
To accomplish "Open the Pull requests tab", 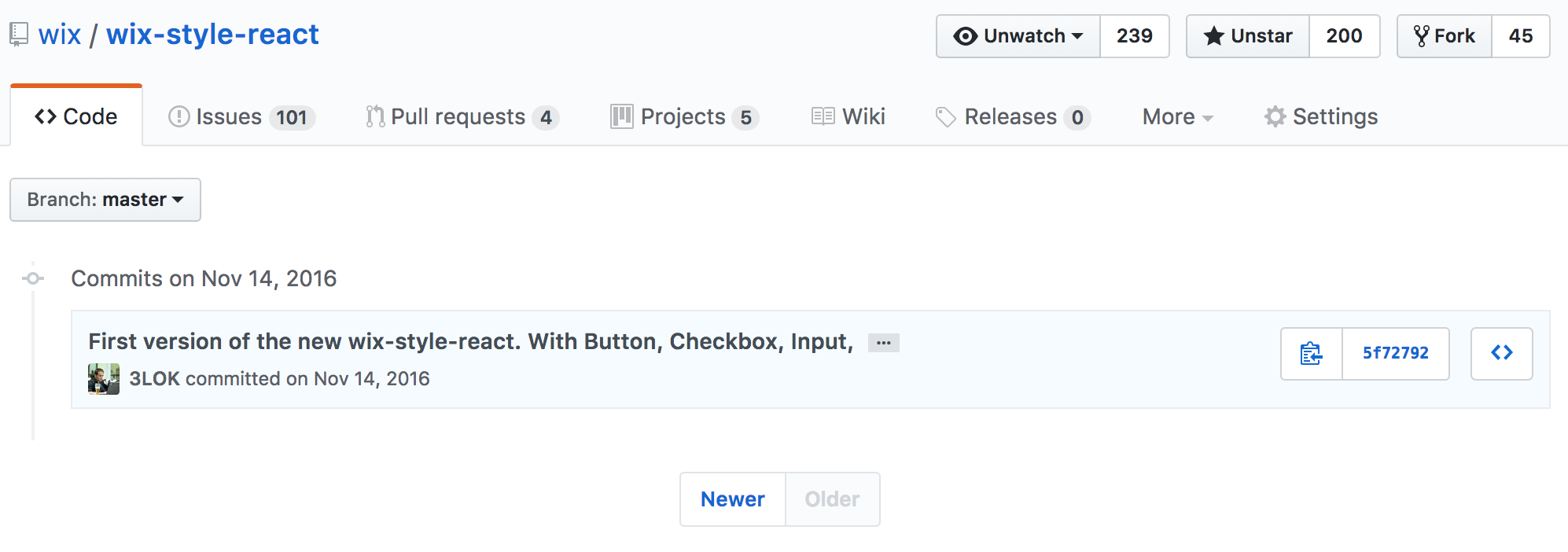I will [x=462, y=116].
